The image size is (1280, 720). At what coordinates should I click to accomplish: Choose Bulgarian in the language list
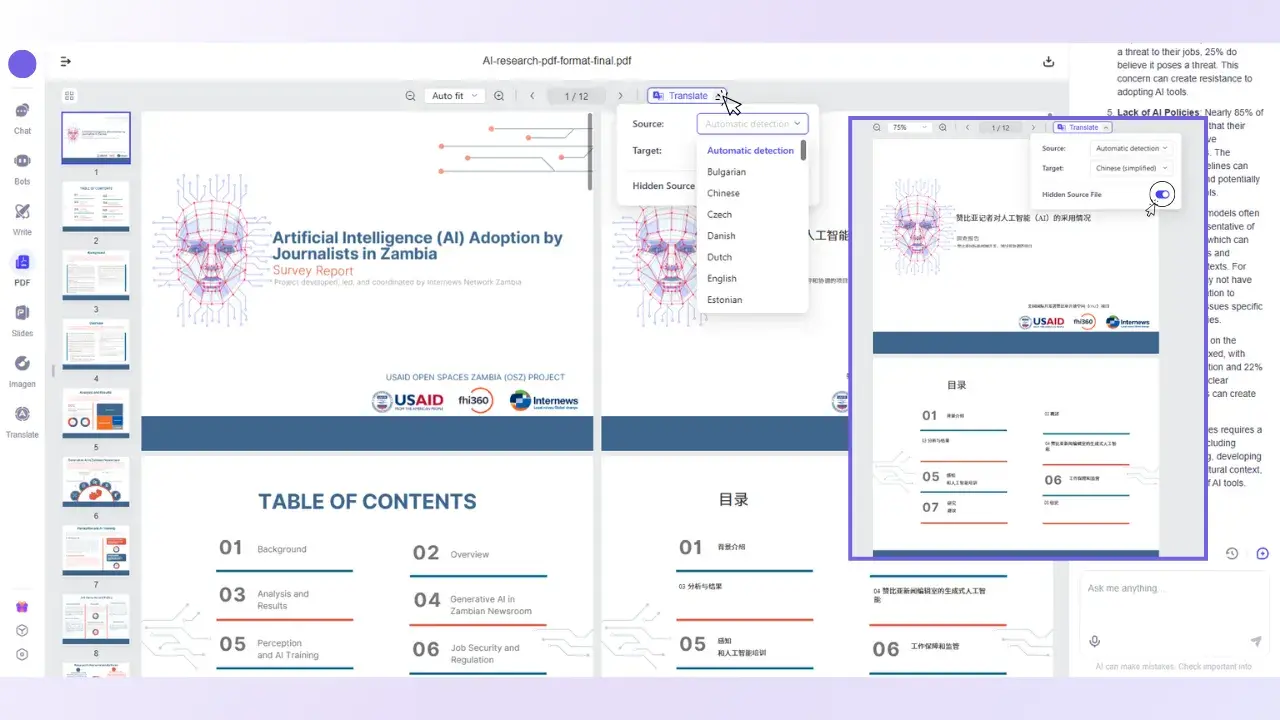[x=726, y=172]
